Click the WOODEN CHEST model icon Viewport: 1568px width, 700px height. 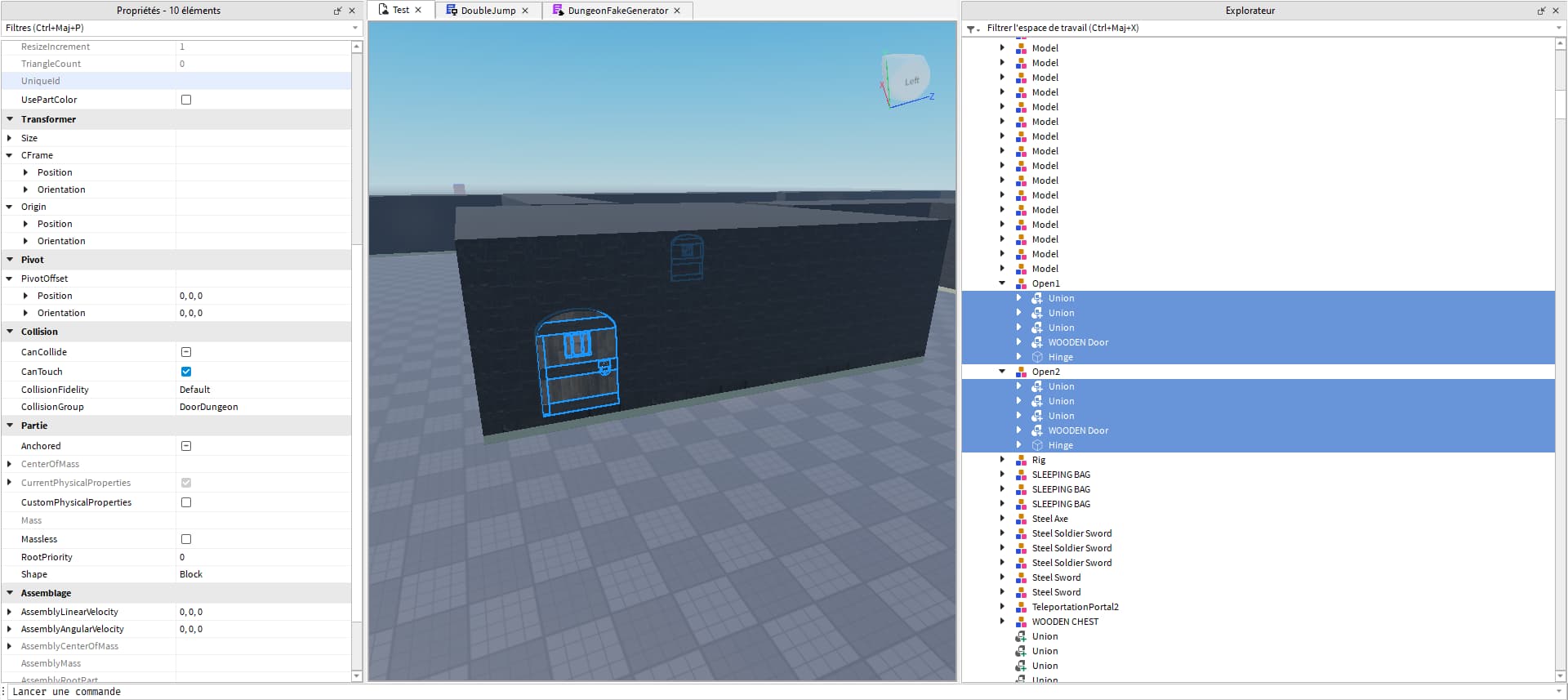point(1021,622)
